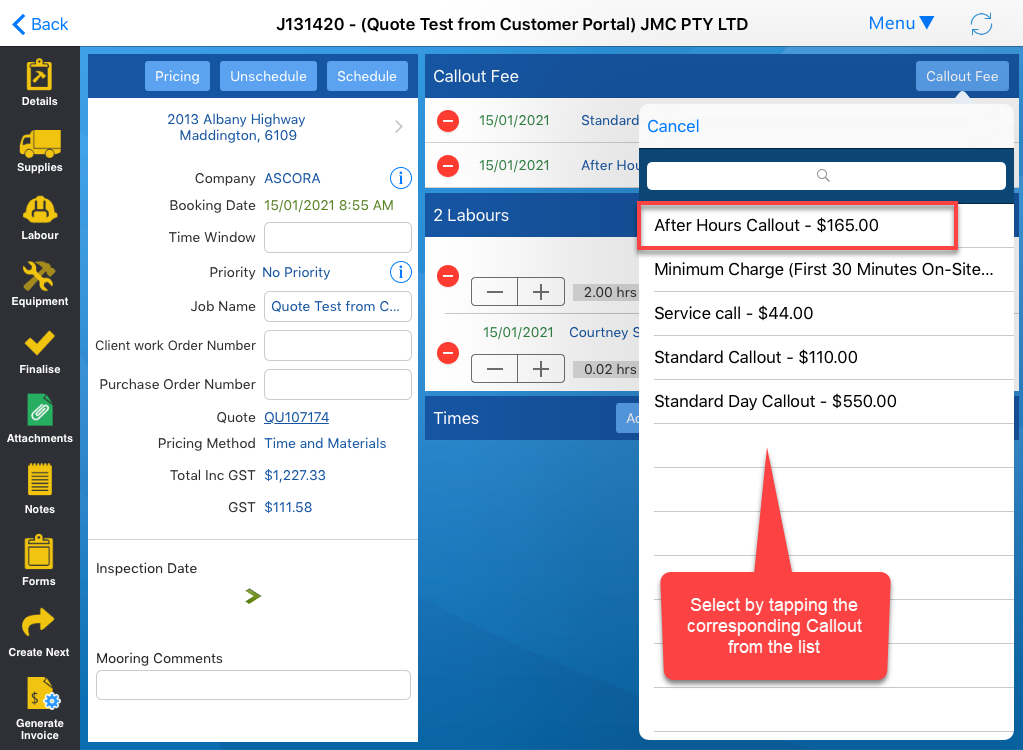Viewport: 1023px width, 750px height.
Task: Choose Standard Day Callout - $550.00
Action: (x=775, y=401)
